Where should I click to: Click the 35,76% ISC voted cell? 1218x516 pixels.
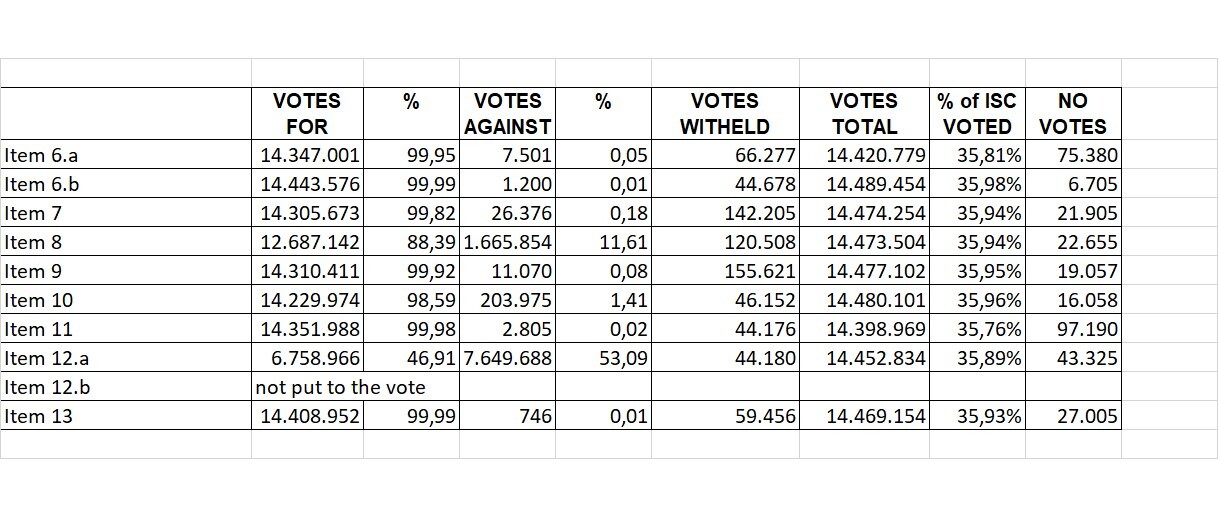tap(990, 330)
